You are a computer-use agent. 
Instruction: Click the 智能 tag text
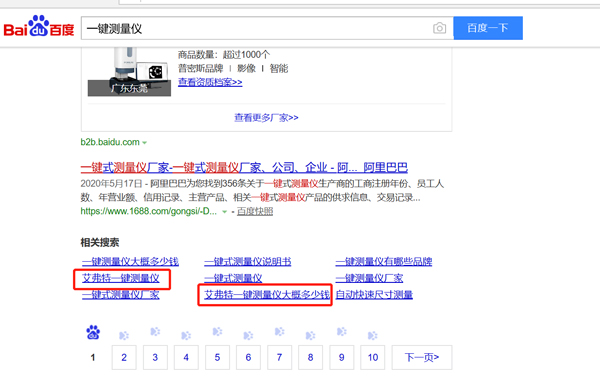279,68
